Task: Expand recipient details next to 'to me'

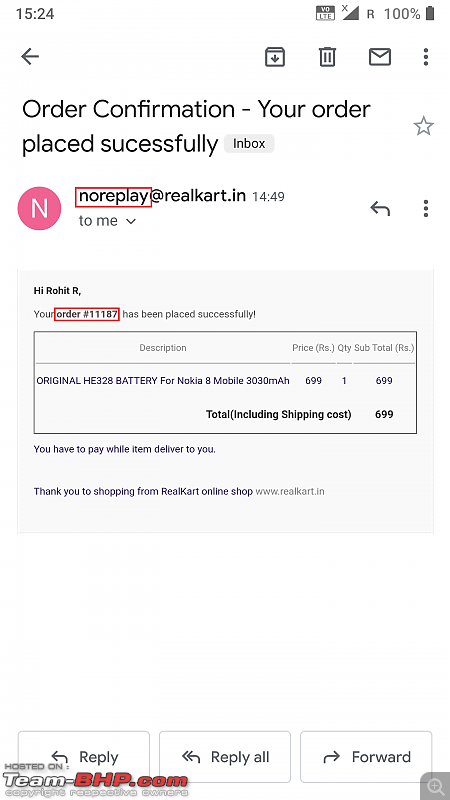Action: [131, 221]
